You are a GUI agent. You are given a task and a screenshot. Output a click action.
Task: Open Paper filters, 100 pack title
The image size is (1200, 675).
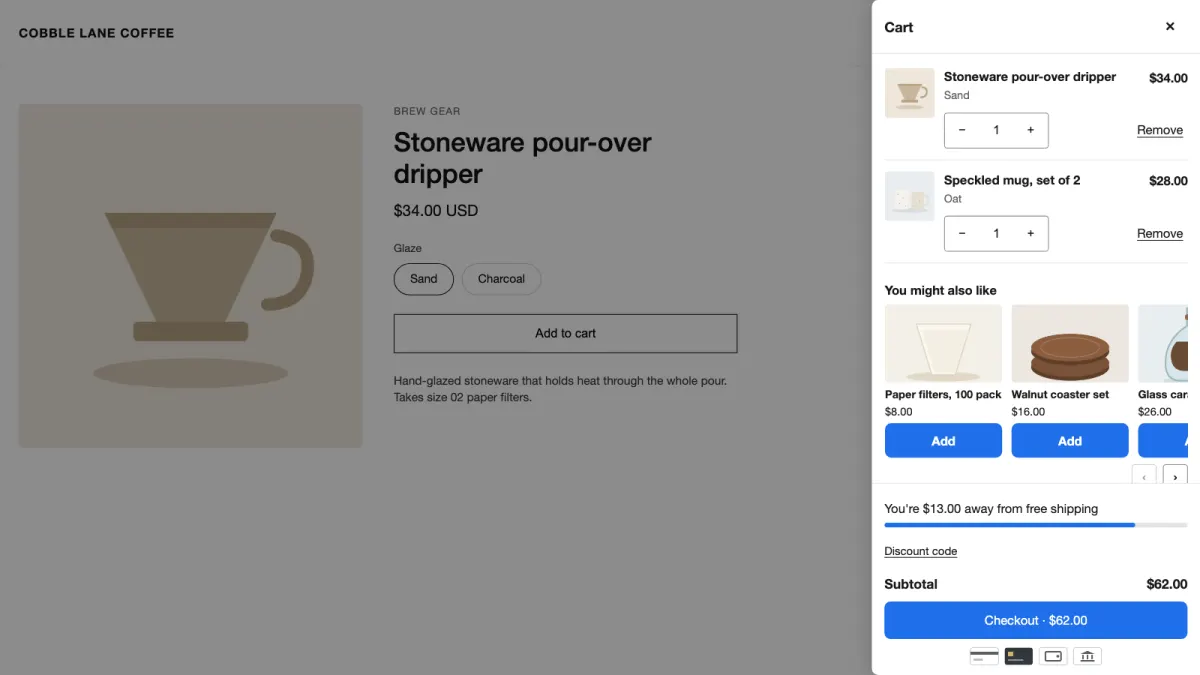[x=943, y=395]
